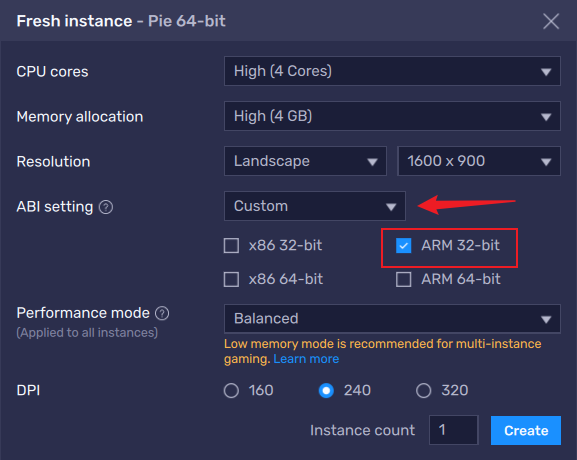
Task: Click the 'DPI' label
Action: pyautogui.click(x=28, y=390)
